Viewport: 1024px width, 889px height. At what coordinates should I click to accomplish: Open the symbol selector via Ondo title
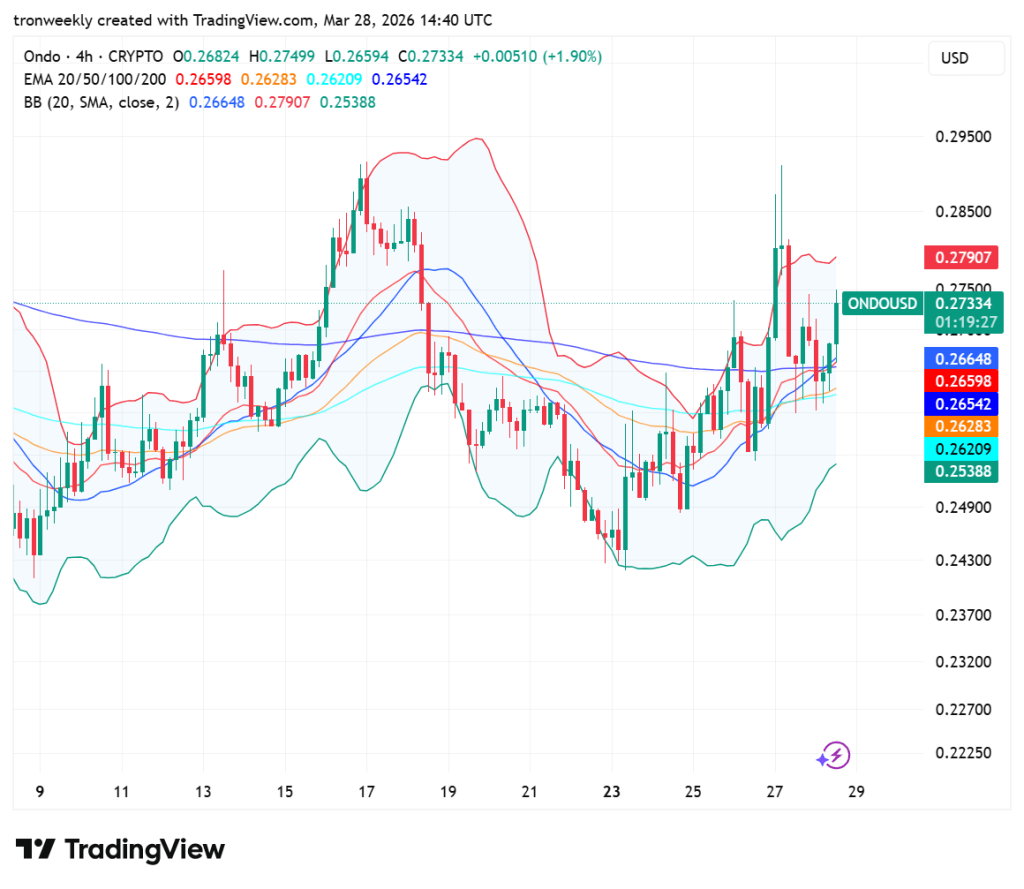tap(40, 56)
